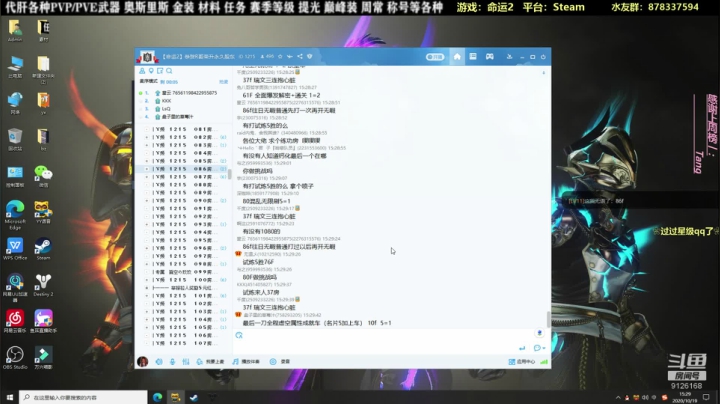
Task: Send message with the enter arrow icon
Action: [x=522, y=348]
